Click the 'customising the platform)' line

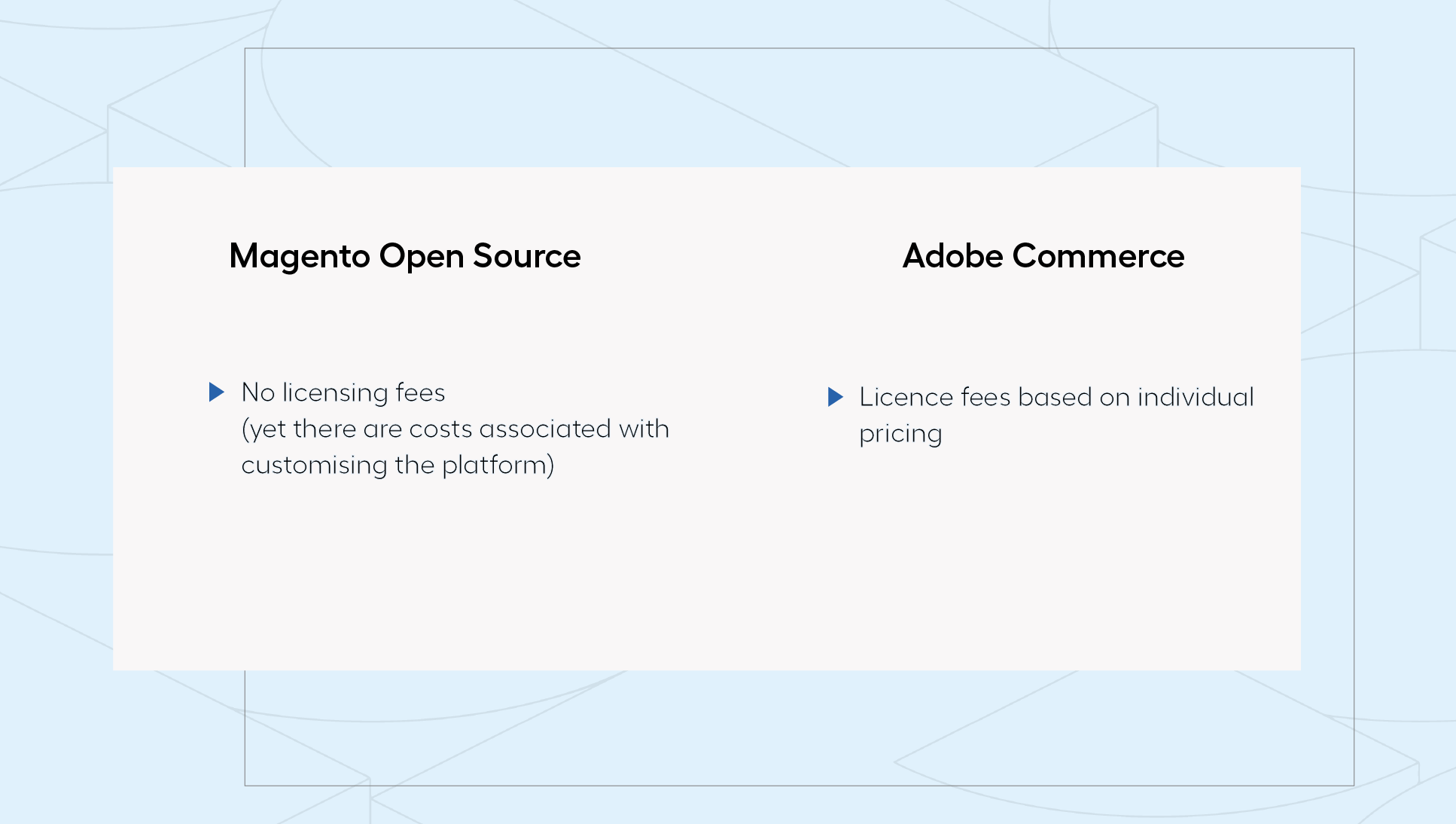(x=398, y=465)
